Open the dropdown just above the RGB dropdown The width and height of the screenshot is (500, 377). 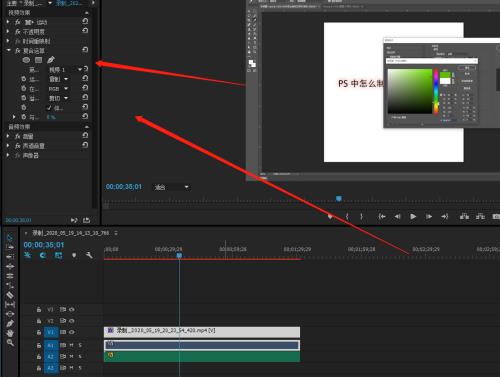pyautogui.click(x=59, y=79)
